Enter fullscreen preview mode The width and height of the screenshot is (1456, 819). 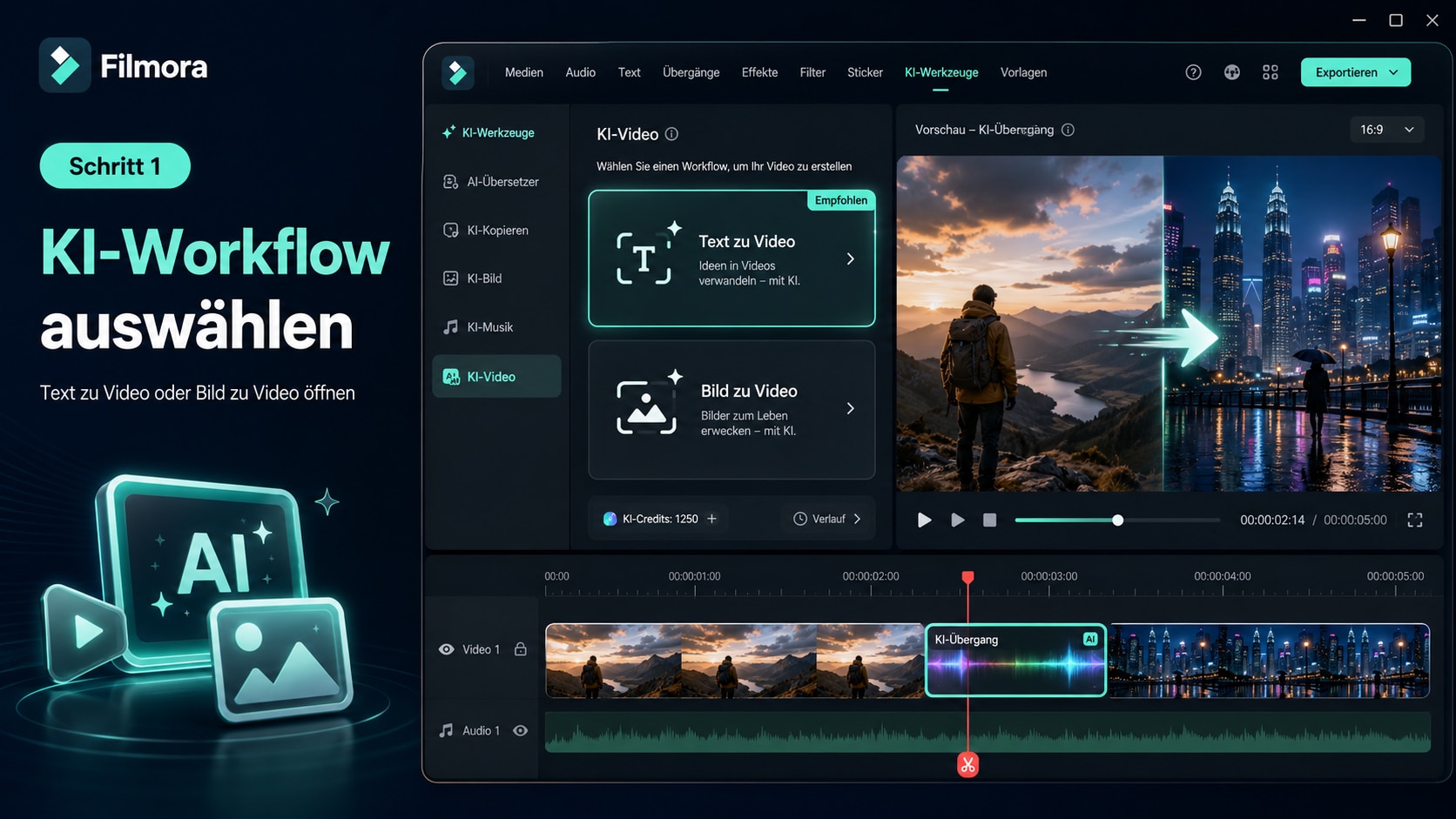(1415, 520)
